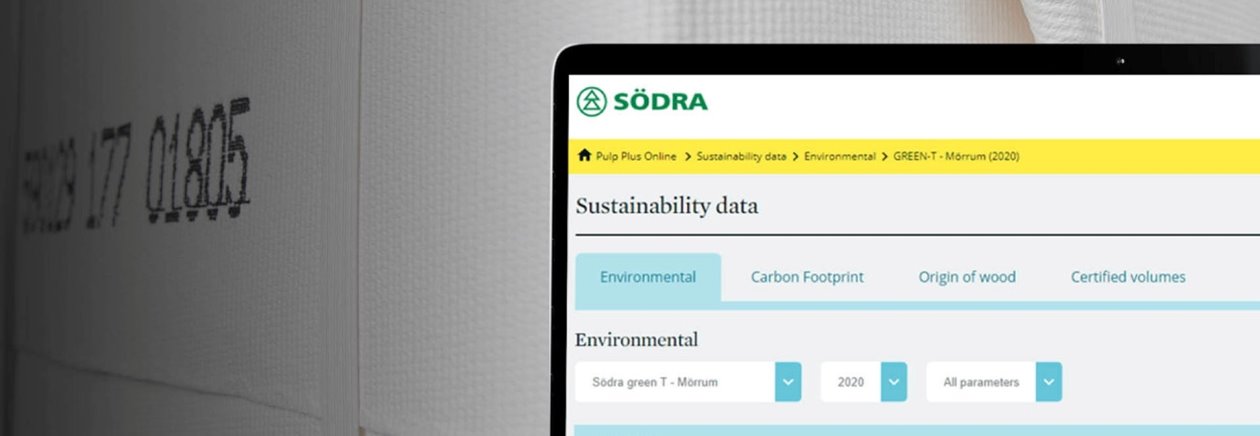Viewport: 1260px width, 436px height.
Task: Open the Certified volumes tab
Action: click(x=1128, y=277)
